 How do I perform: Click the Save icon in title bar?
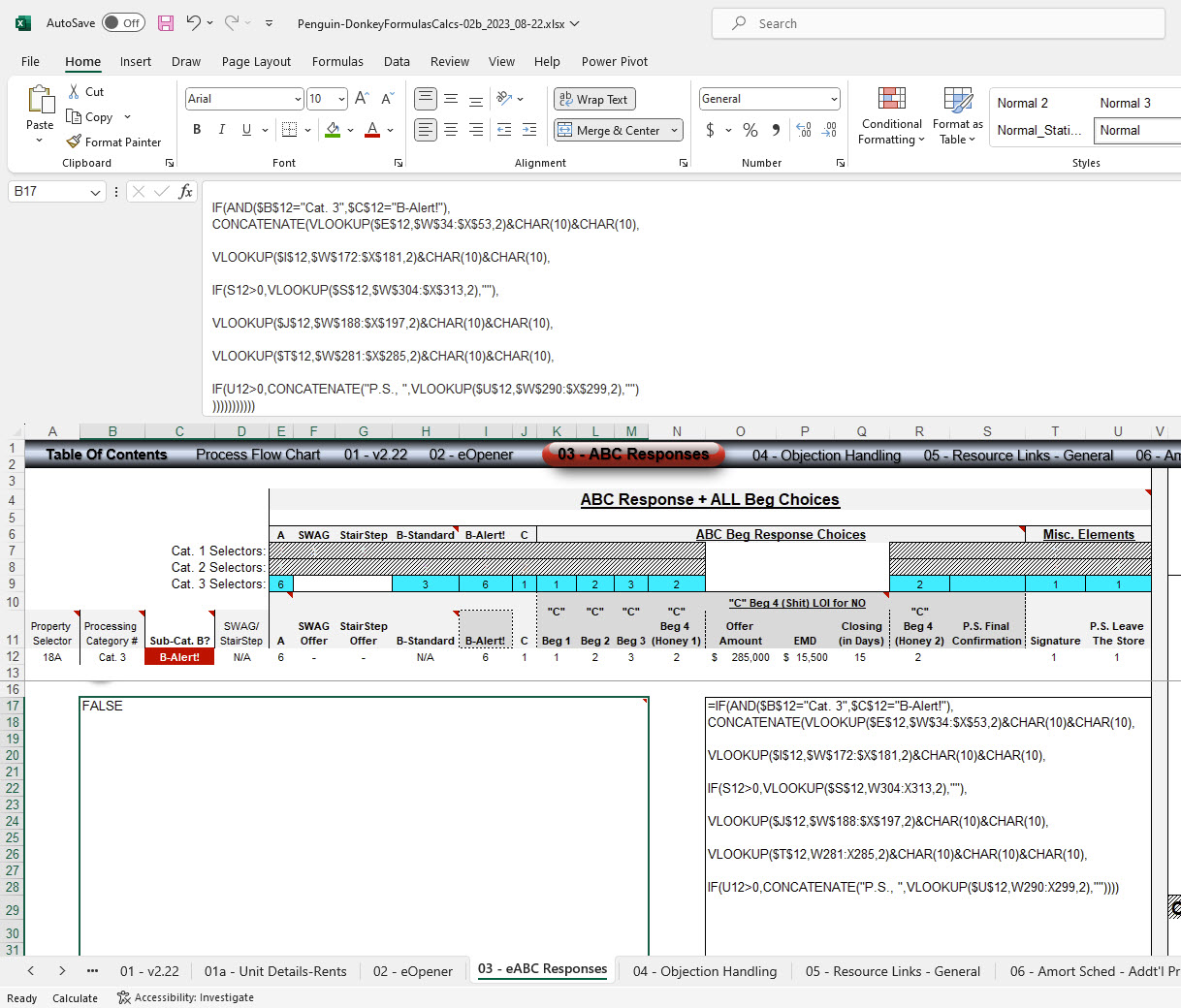[166, 23]
